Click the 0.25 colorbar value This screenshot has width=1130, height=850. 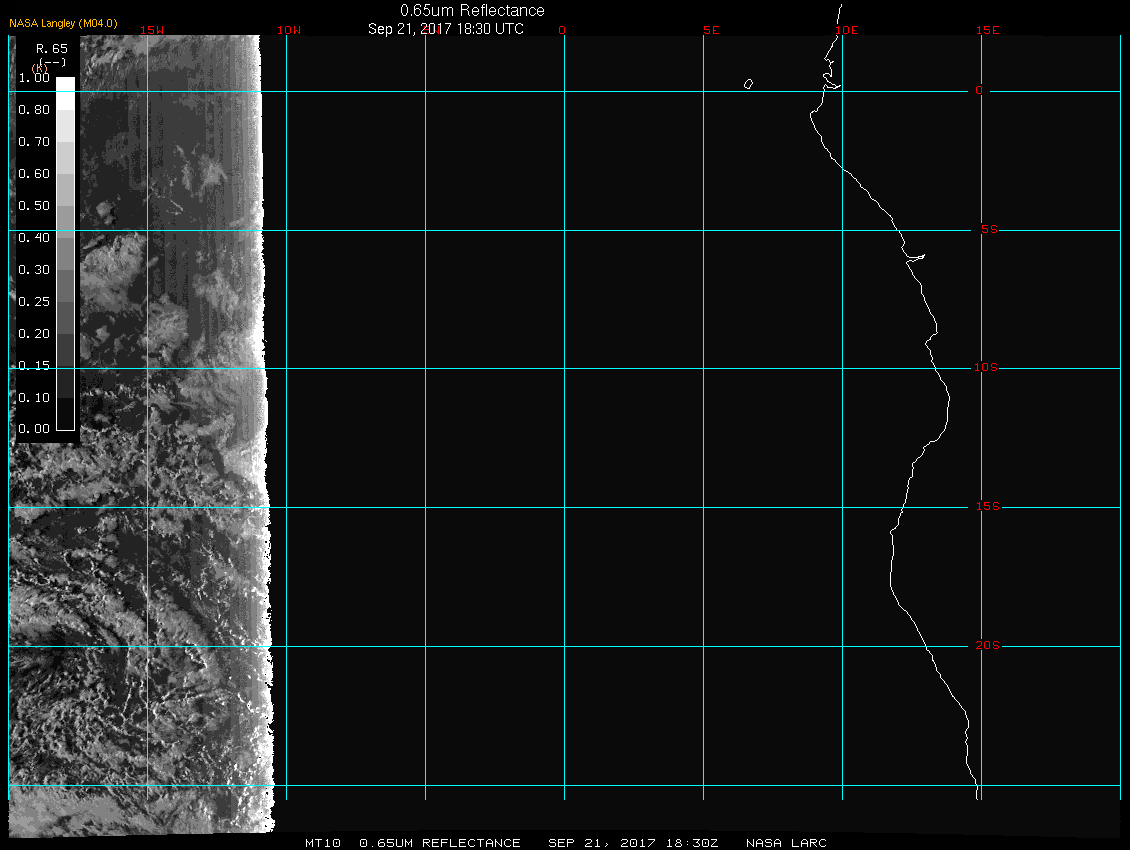pyautogui.click(x=34, y=301)
